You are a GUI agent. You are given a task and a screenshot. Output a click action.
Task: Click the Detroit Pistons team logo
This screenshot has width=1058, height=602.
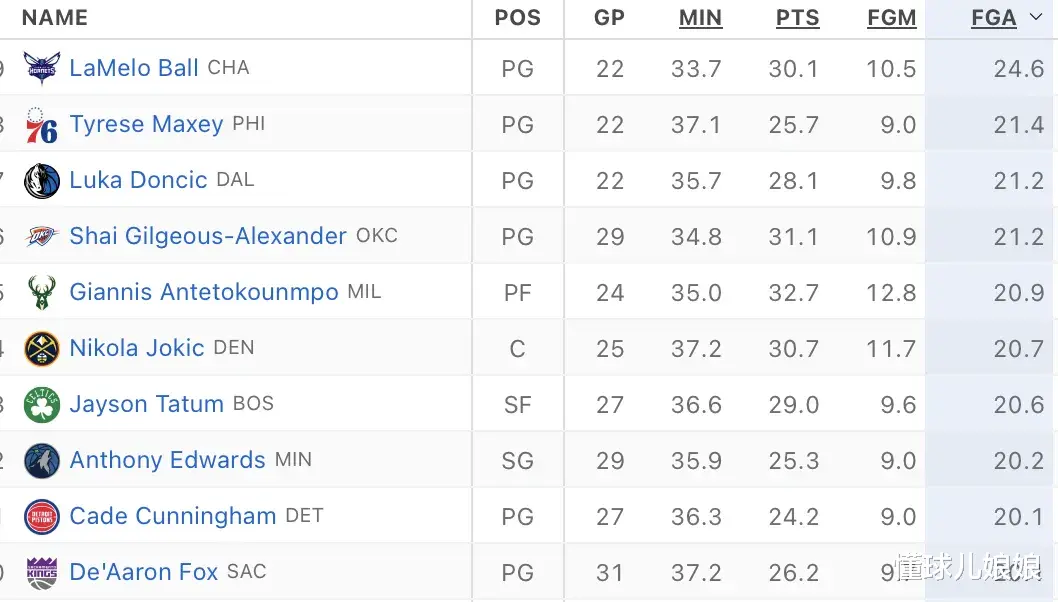tap(42, 516)
